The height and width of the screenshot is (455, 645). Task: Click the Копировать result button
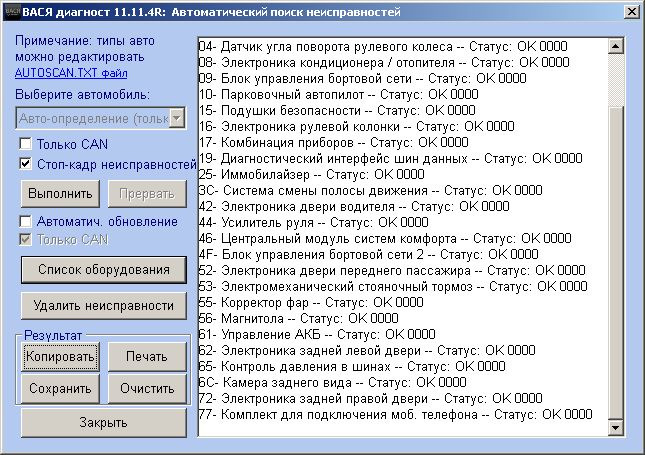pos(60,356)
